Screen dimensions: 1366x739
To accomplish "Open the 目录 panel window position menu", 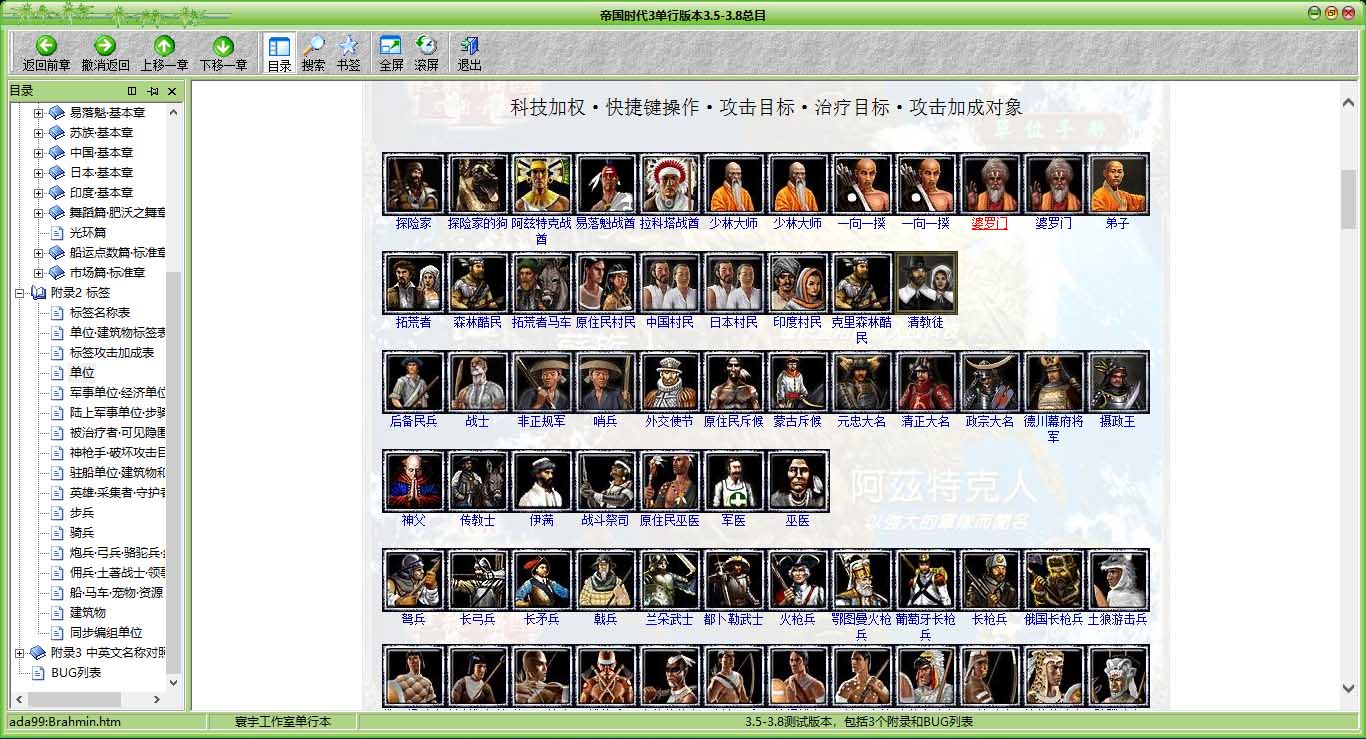I will tap(132, 91).
